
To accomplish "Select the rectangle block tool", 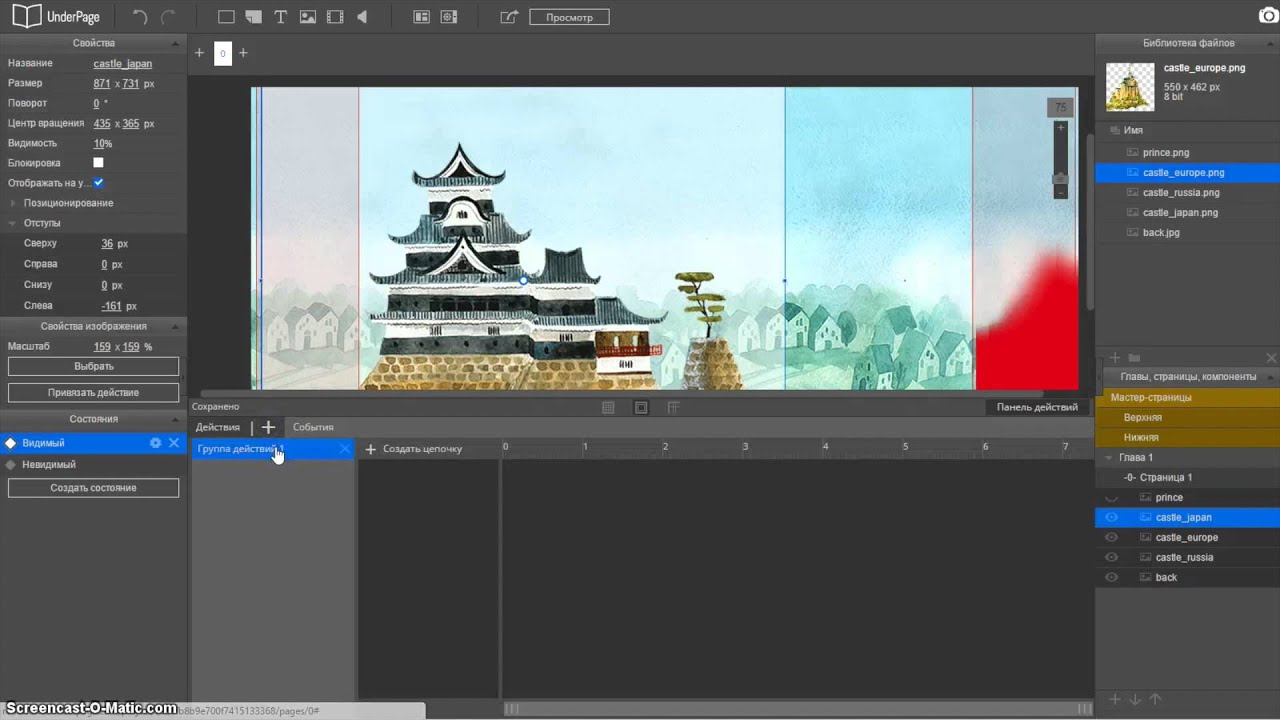I will (226, 17).
